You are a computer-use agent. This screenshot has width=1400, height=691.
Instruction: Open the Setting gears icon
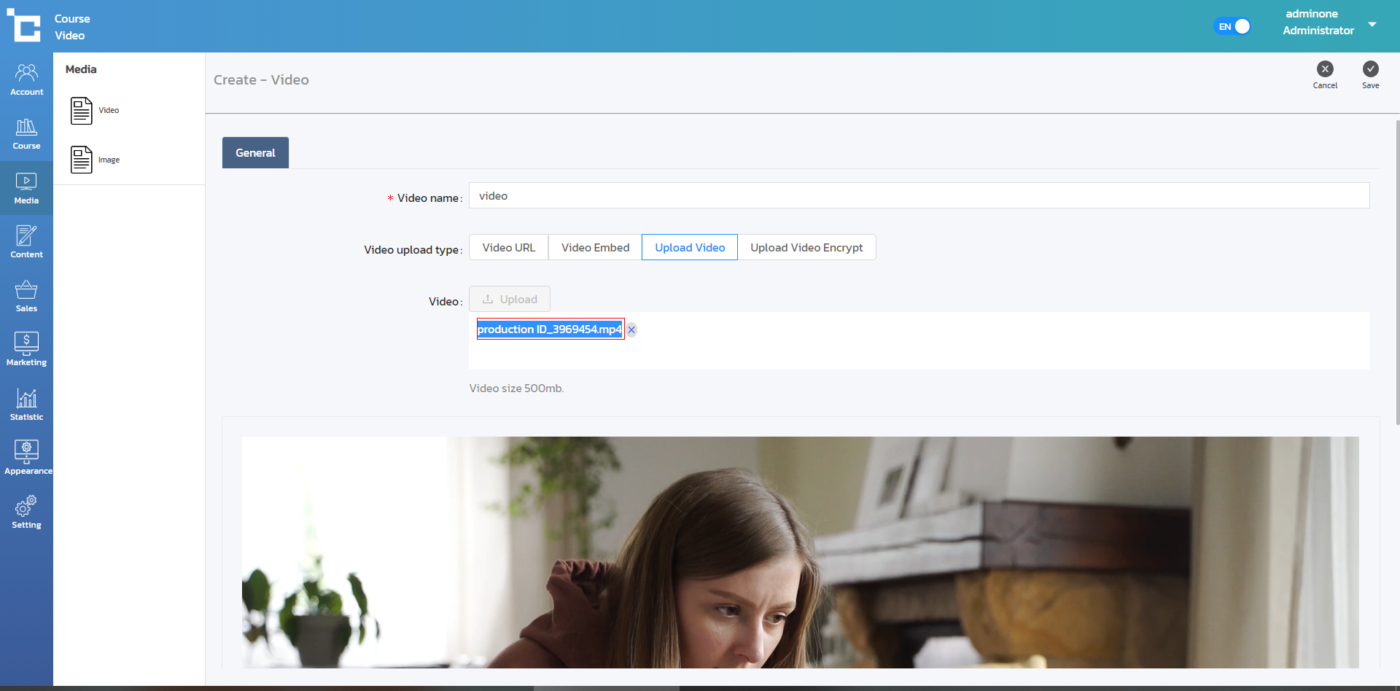(26, 510)
